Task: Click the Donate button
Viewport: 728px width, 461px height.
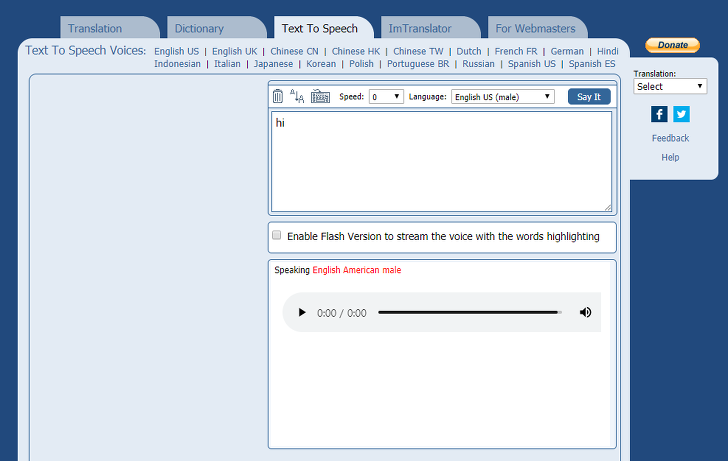Action: click(672, 45)
